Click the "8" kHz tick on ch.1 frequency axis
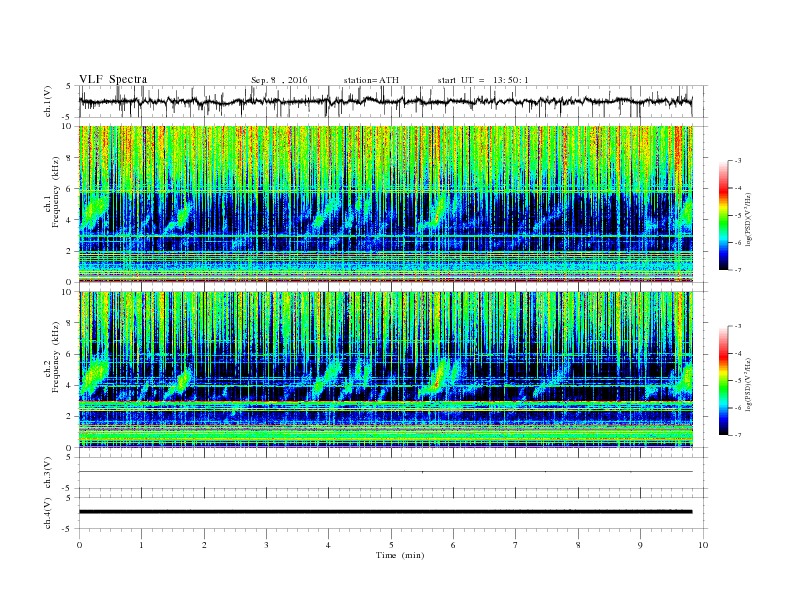Viewport: 792px width, 612px height. pyautogui.click(x=69, y=158)
